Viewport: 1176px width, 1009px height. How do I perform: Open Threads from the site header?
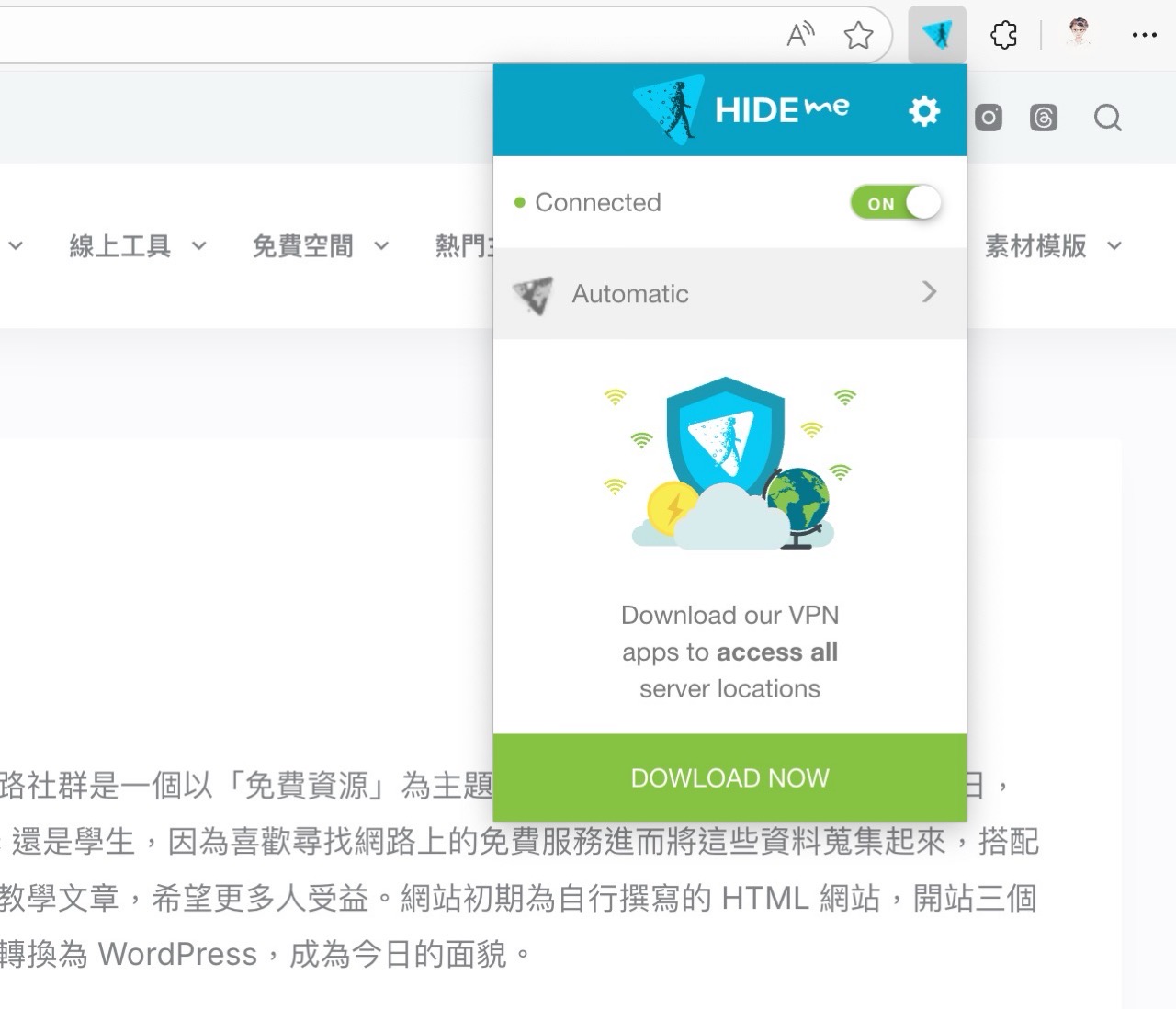[x=1044, y=118]
